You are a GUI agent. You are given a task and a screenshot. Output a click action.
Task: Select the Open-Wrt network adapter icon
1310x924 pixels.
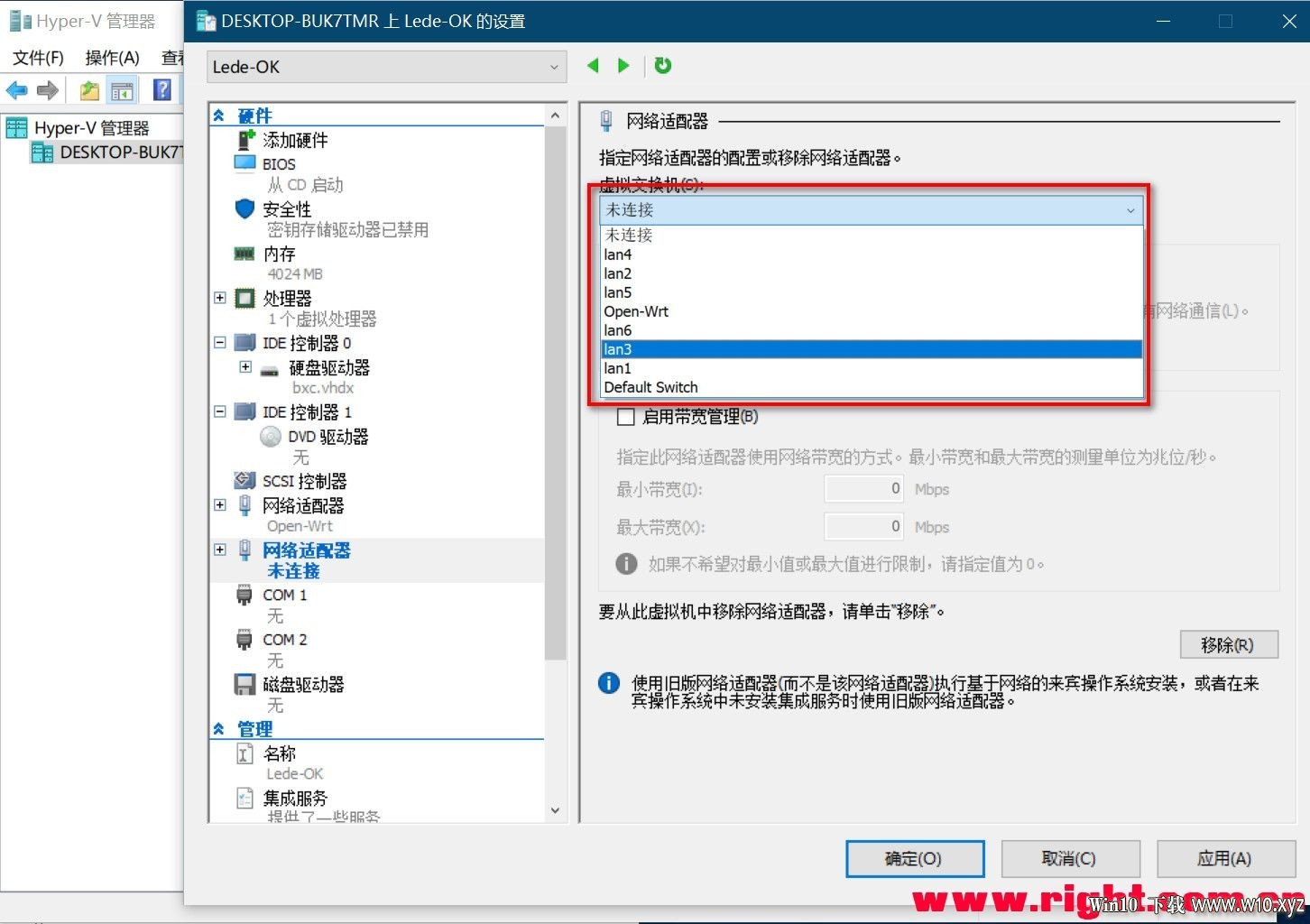(x=244, y=505)
